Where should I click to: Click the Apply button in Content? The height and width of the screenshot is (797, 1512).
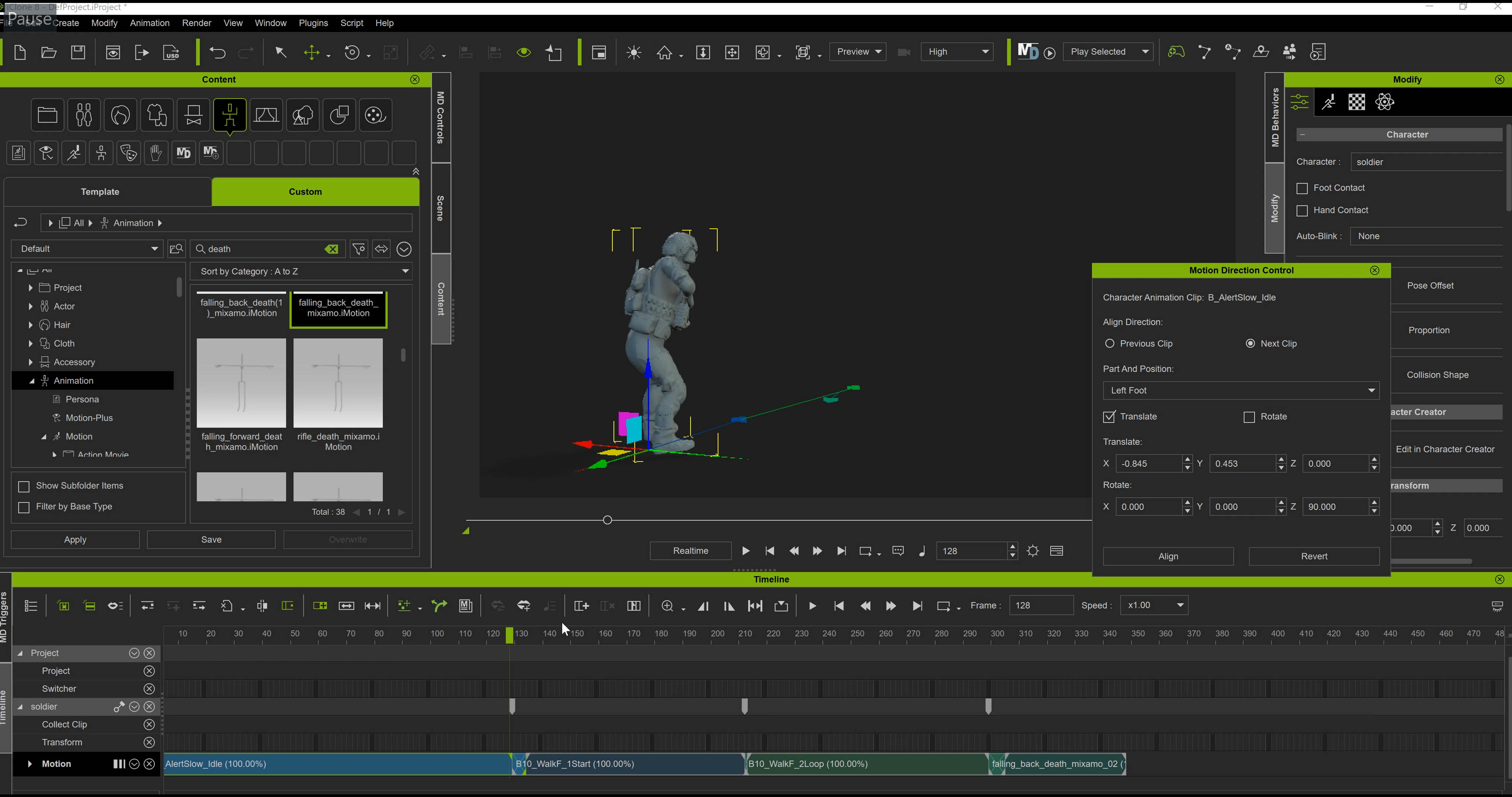(x=75, y=539)
